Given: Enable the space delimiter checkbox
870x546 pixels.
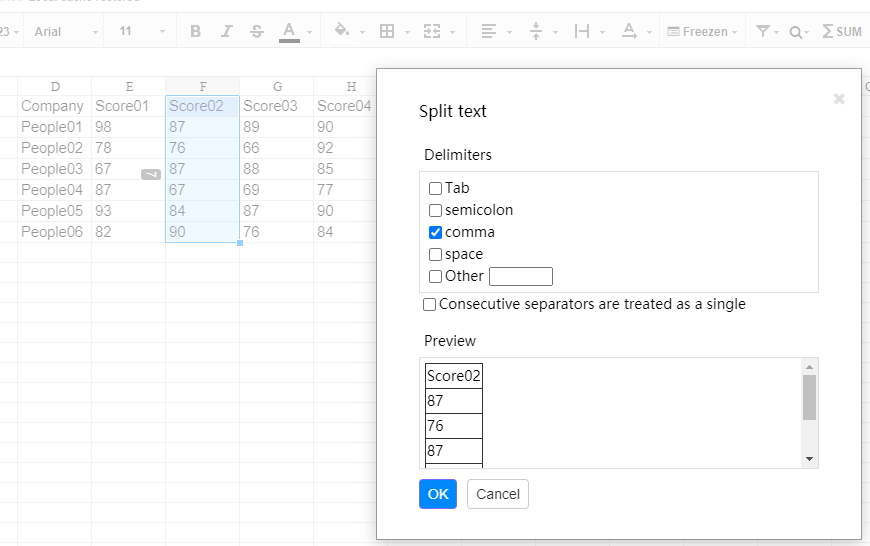Looking at the screenshot, I should coord(436,255).
